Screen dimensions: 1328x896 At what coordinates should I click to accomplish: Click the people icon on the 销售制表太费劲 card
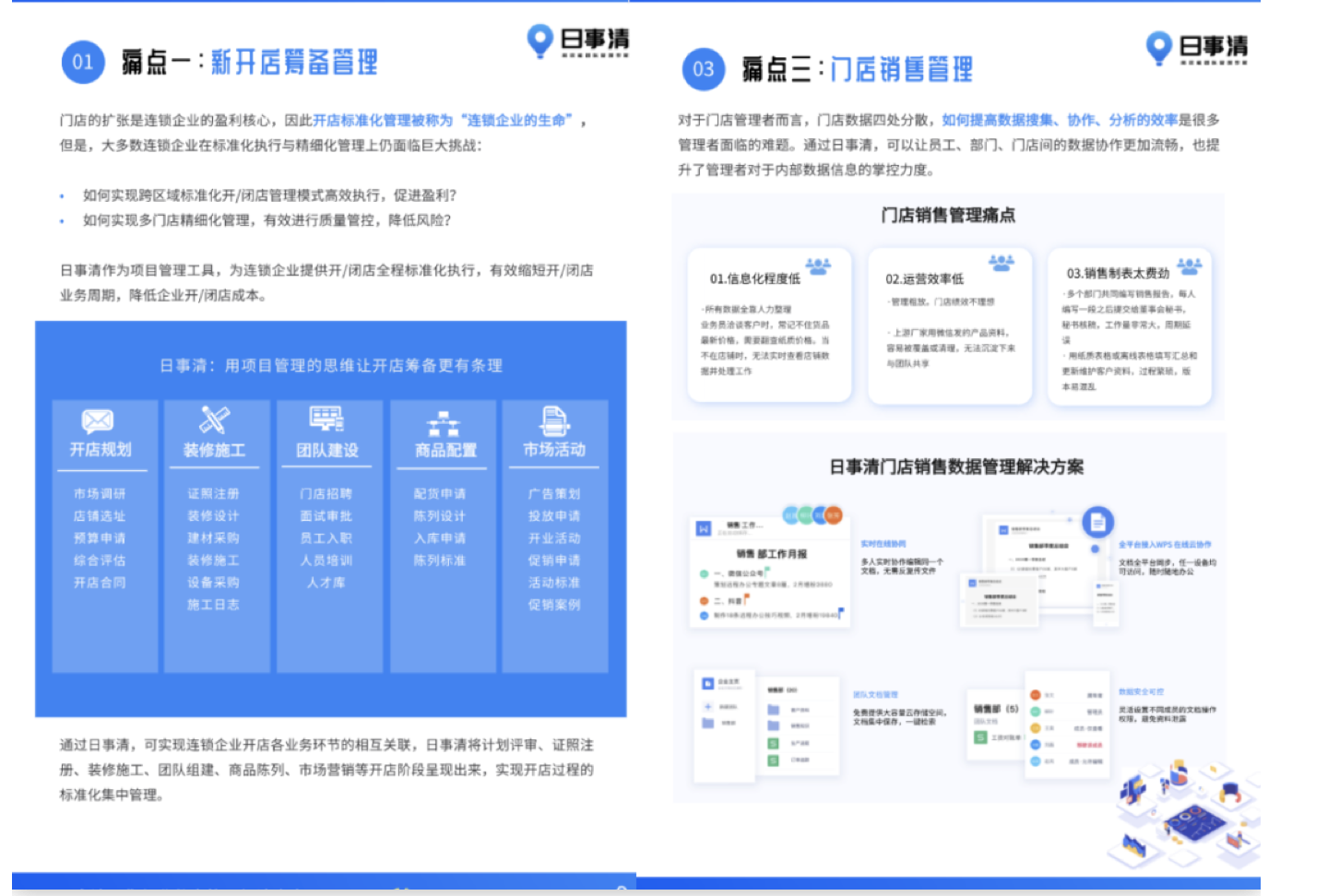point(1190,266)
